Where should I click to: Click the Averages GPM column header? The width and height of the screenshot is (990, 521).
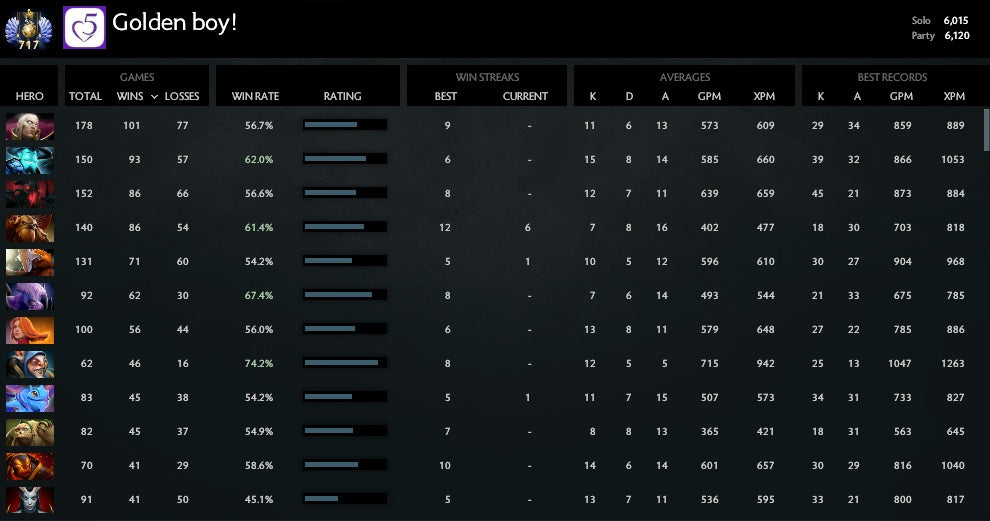tap(709, 97)
